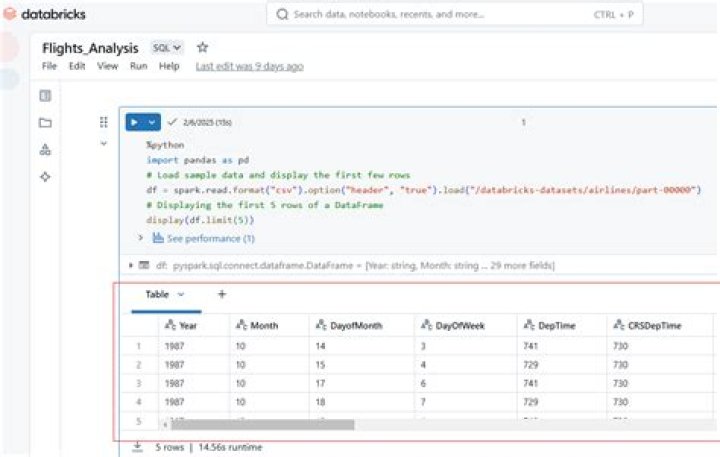The height and width of the screenshot is (457, 720).
Task: Expand See performance section arrow
Action: (x=141, y=238)
